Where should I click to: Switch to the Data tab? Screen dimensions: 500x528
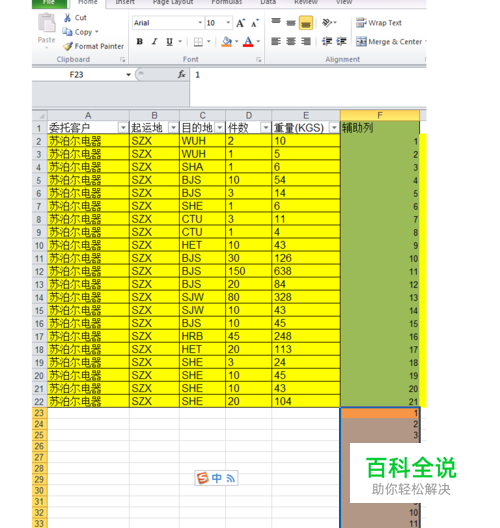(268, 3)
